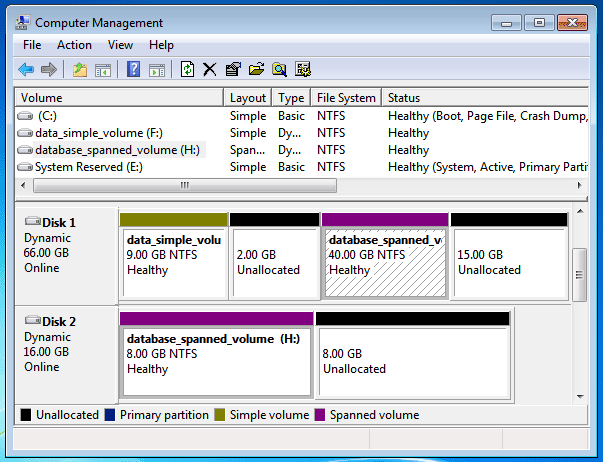603x462 pixels.
Task: Select the 8.00 GB database_spanned_volume (H:) partition
Action: [x=217, y=355]
